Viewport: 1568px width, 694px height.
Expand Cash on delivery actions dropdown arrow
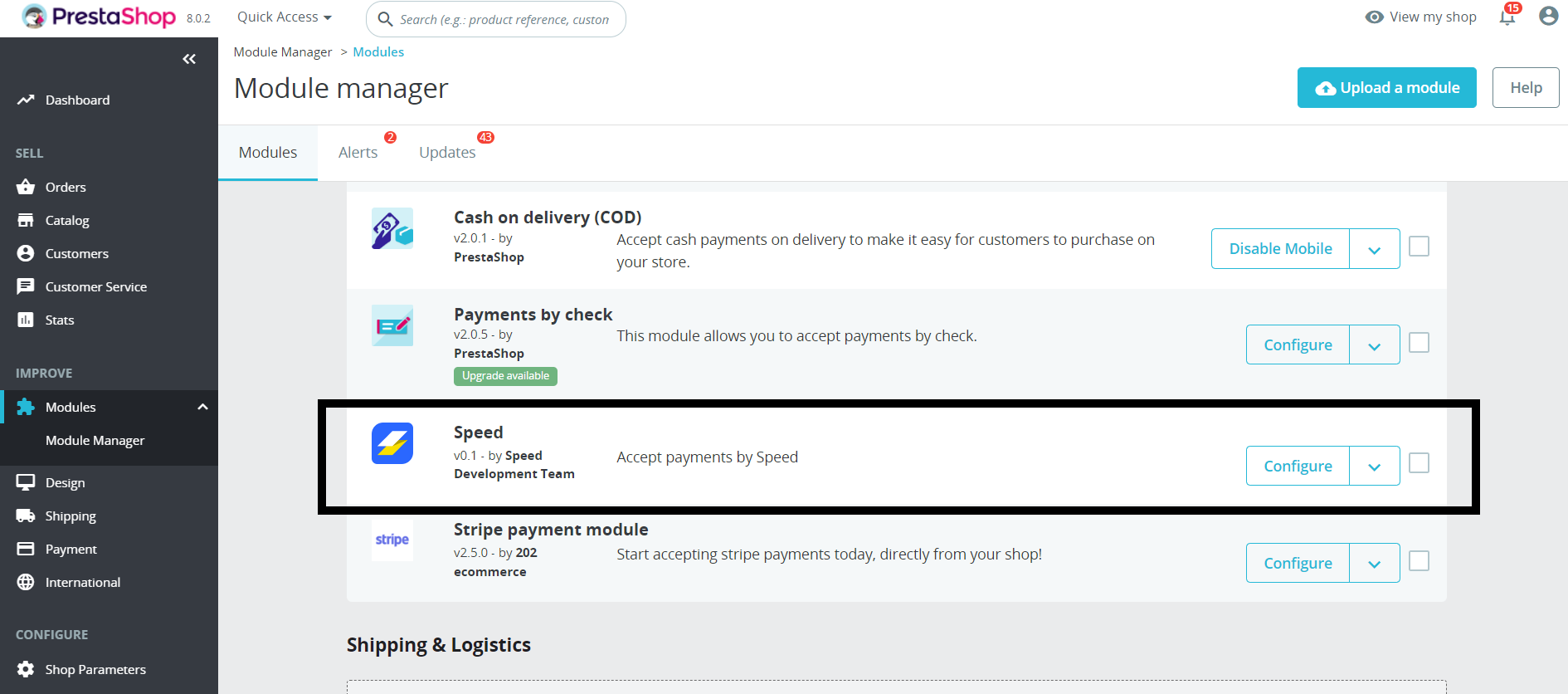(x=1375, y=249)
